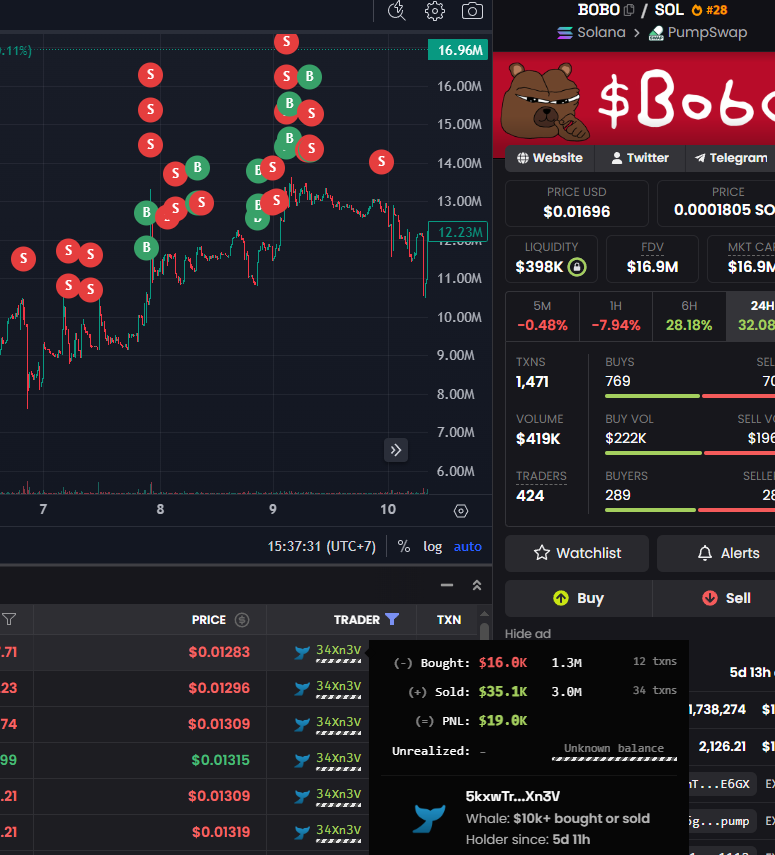Image resolution: width=775 pixels, height=855 pixels.
Task: Open chart time axis settings icon
Action: coord(461,511)
